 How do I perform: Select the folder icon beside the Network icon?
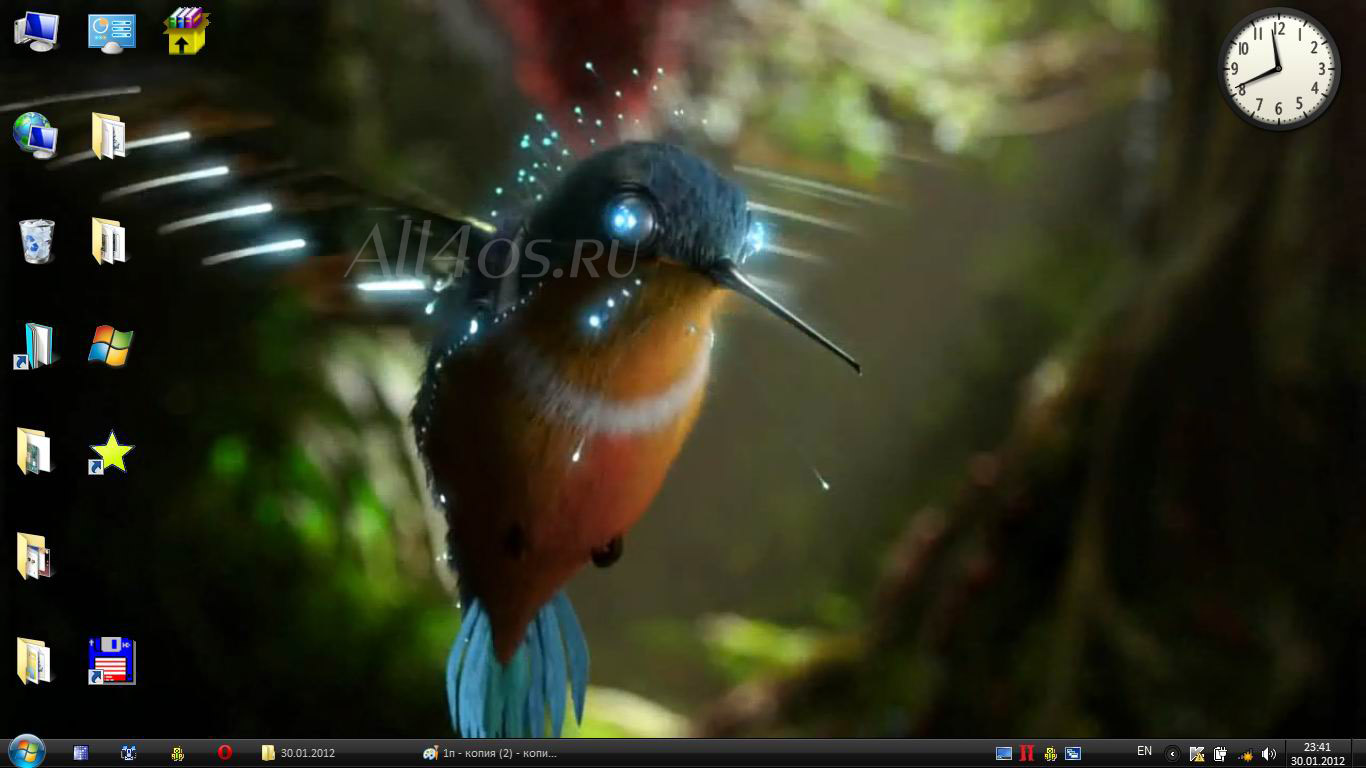(109, 136)
